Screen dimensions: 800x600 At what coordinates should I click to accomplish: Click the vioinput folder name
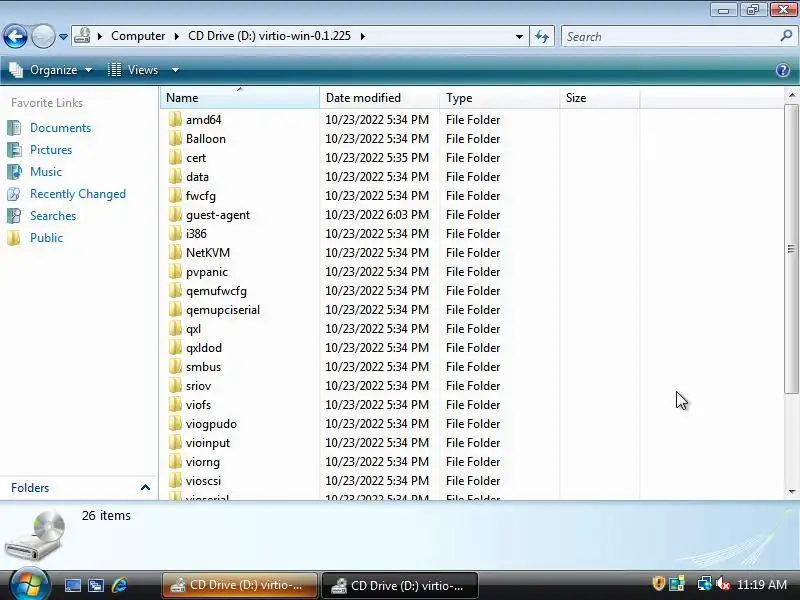coord(208,443)
